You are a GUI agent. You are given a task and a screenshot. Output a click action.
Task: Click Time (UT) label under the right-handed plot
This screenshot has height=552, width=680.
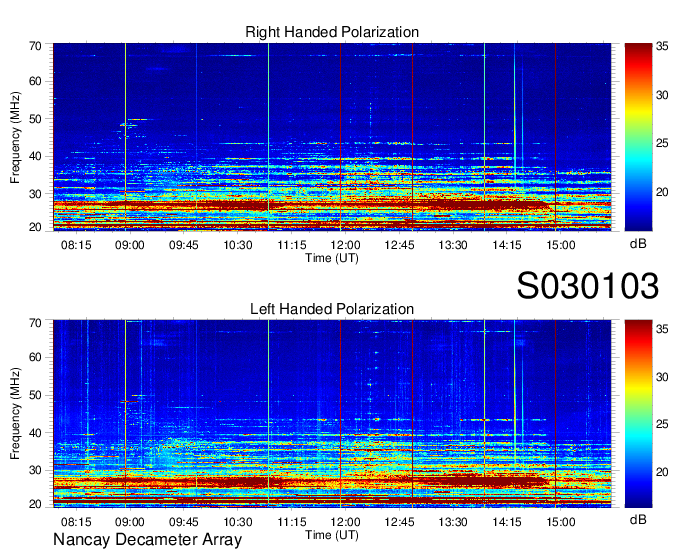pos(332,258)
